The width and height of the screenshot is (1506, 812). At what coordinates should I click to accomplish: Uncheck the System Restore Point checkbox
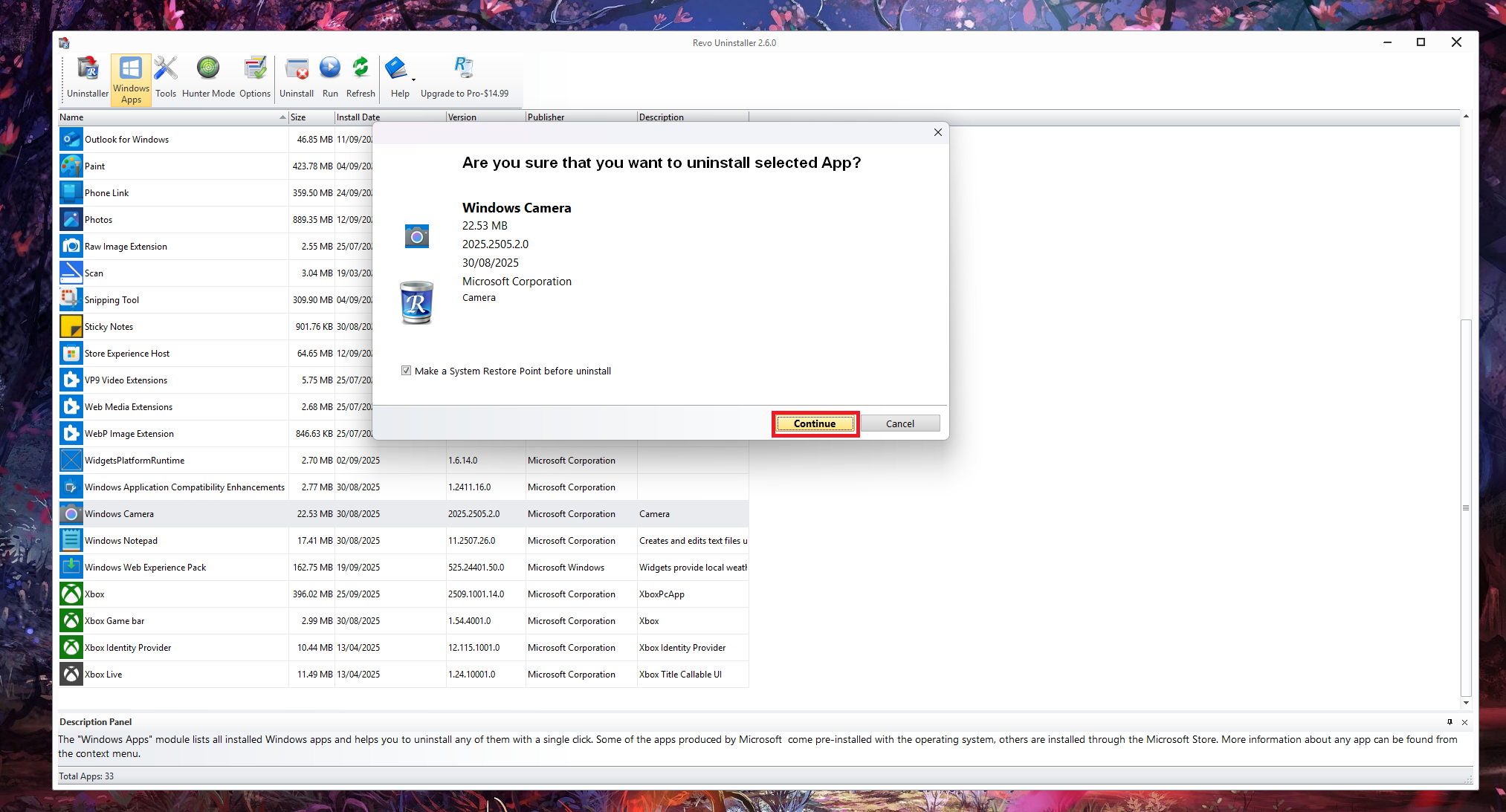pos(406,371)
